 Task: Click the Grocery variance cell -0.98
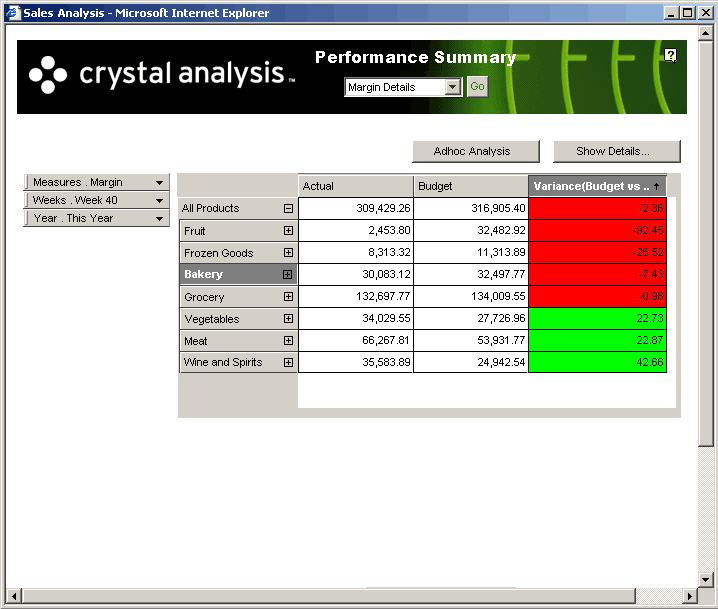coord(597,296)
